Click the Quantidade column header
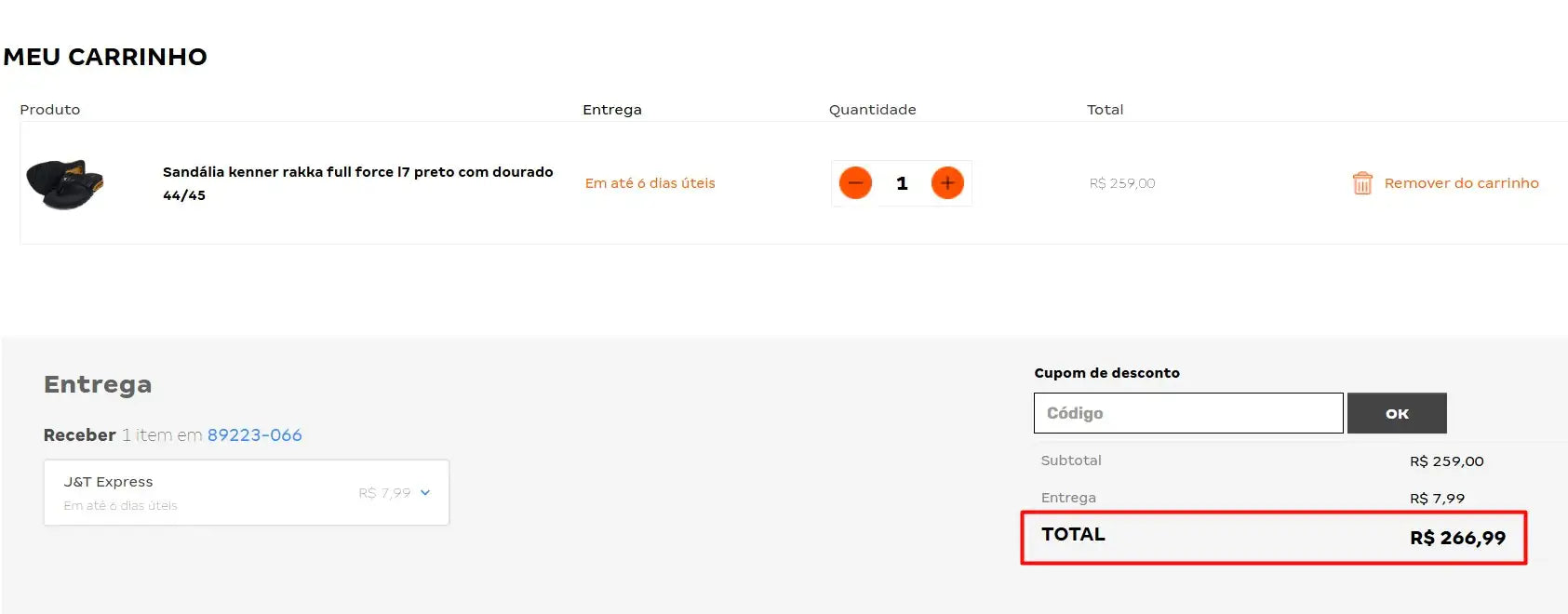The image size is (1568, 614). point(872,110)
